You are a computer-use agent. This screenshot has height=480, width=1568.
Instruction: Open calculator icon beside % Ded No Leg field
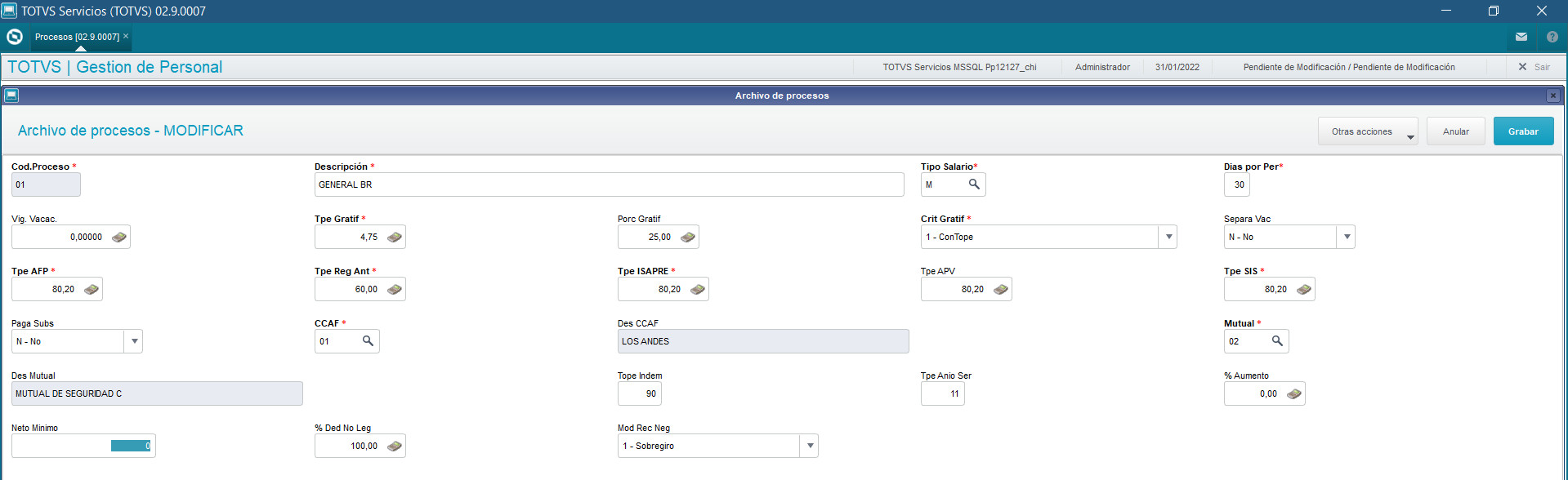coord(395,446)
